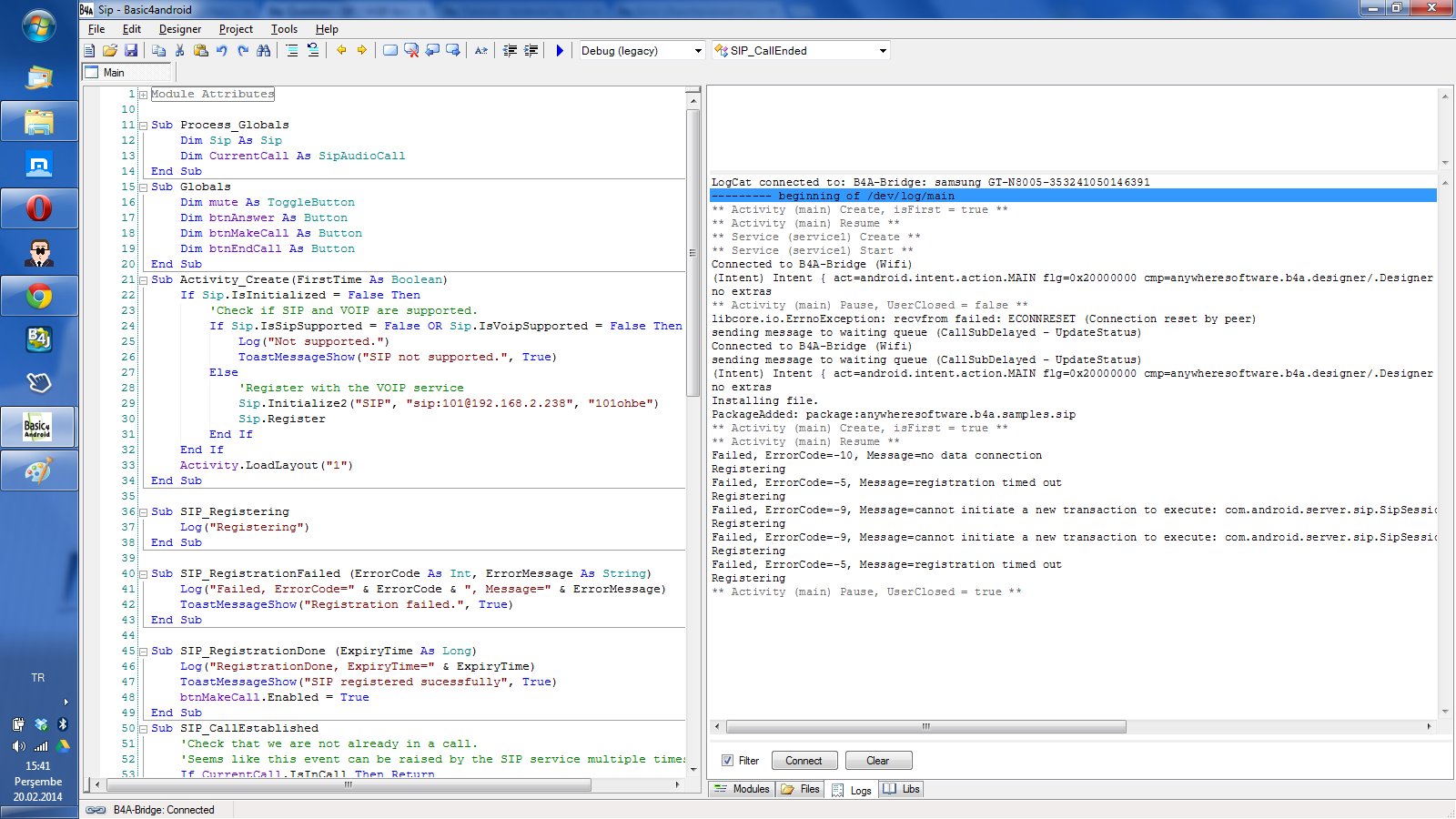This screenshot has height=819, width=1456.
Task: Click the Clear button in Logs
Action: coord(878,761)
